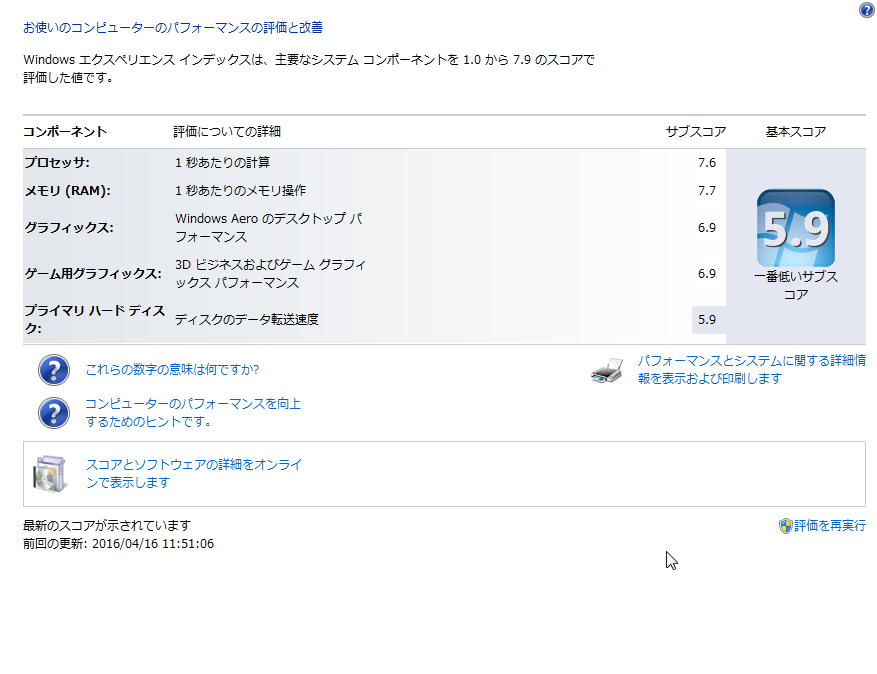Select the グラフィックス: row label
The height and width of the screenshot is (674, 877).
click(x=69, y=228)
